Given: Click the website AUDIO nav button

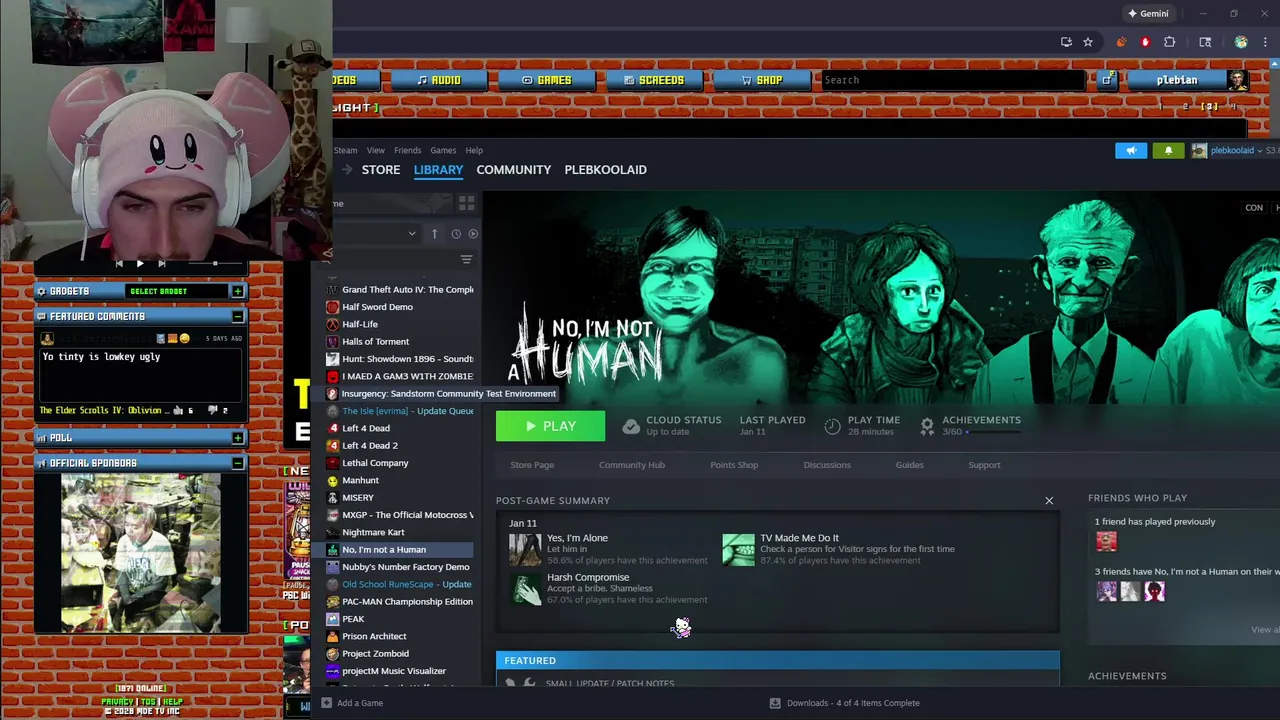Looking at the screenshot, I should (x=439, y=80).
